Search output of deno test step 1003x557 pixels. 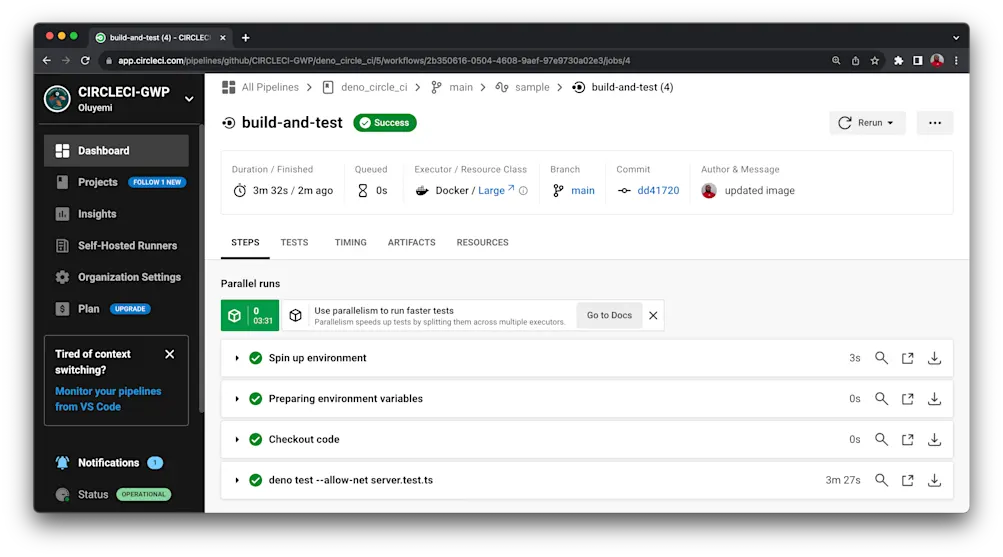click(881, 480)
